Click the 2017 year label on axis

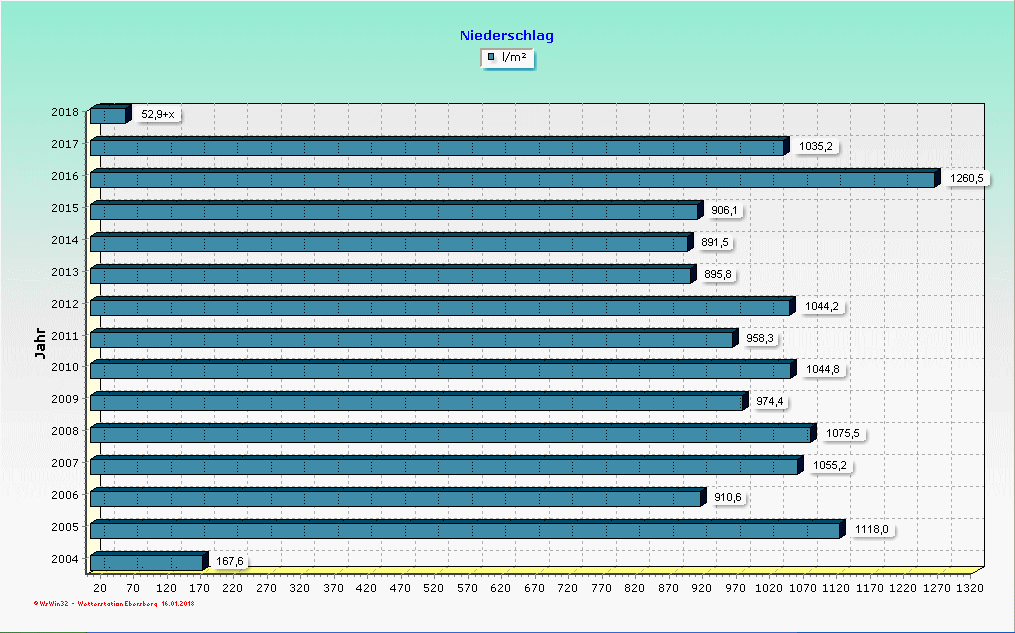coord(65,146)
